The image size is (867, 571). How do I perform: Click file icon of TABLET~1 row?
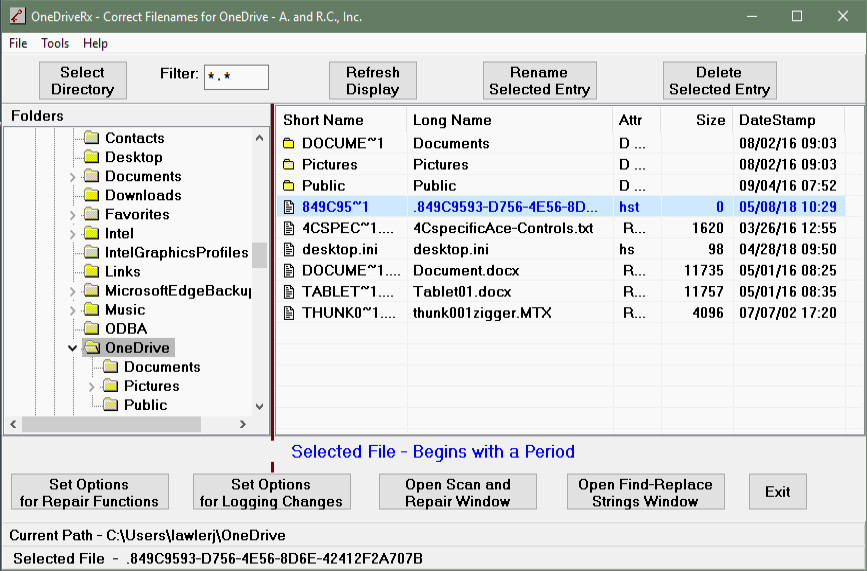pos(289,292)
